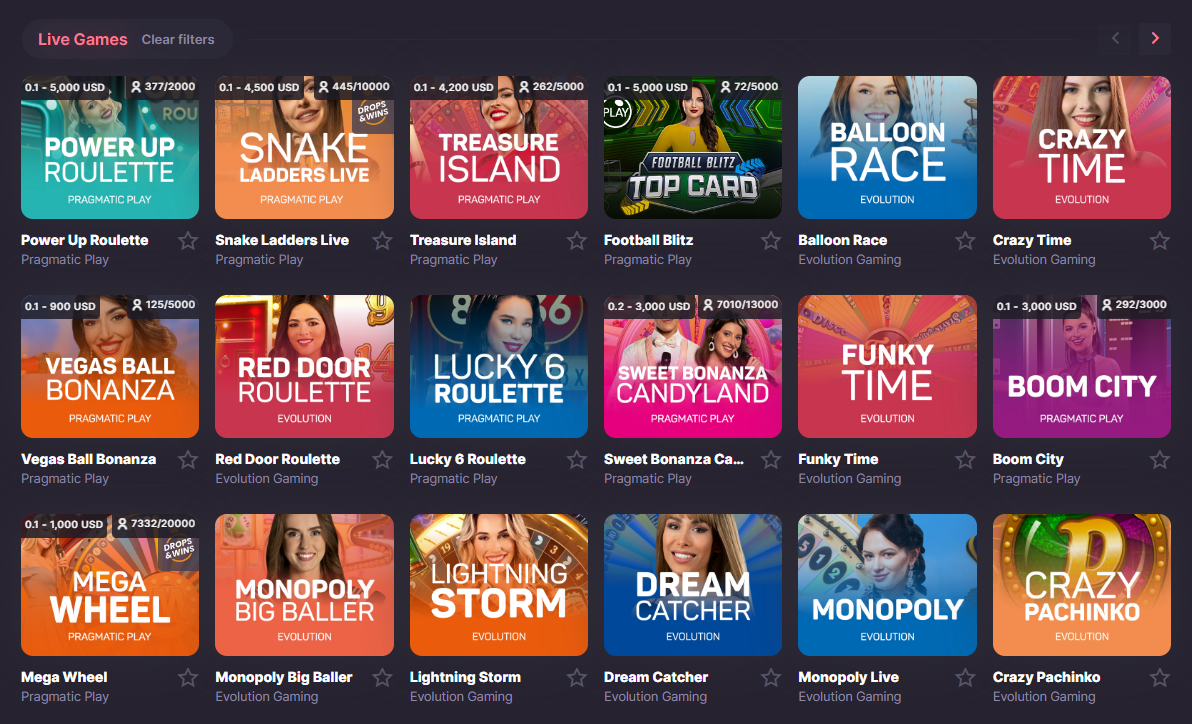The width and height of the screenshot is (1192, 724).
Task: Open Dream Catcher game thumbnail
Action: 693,585
